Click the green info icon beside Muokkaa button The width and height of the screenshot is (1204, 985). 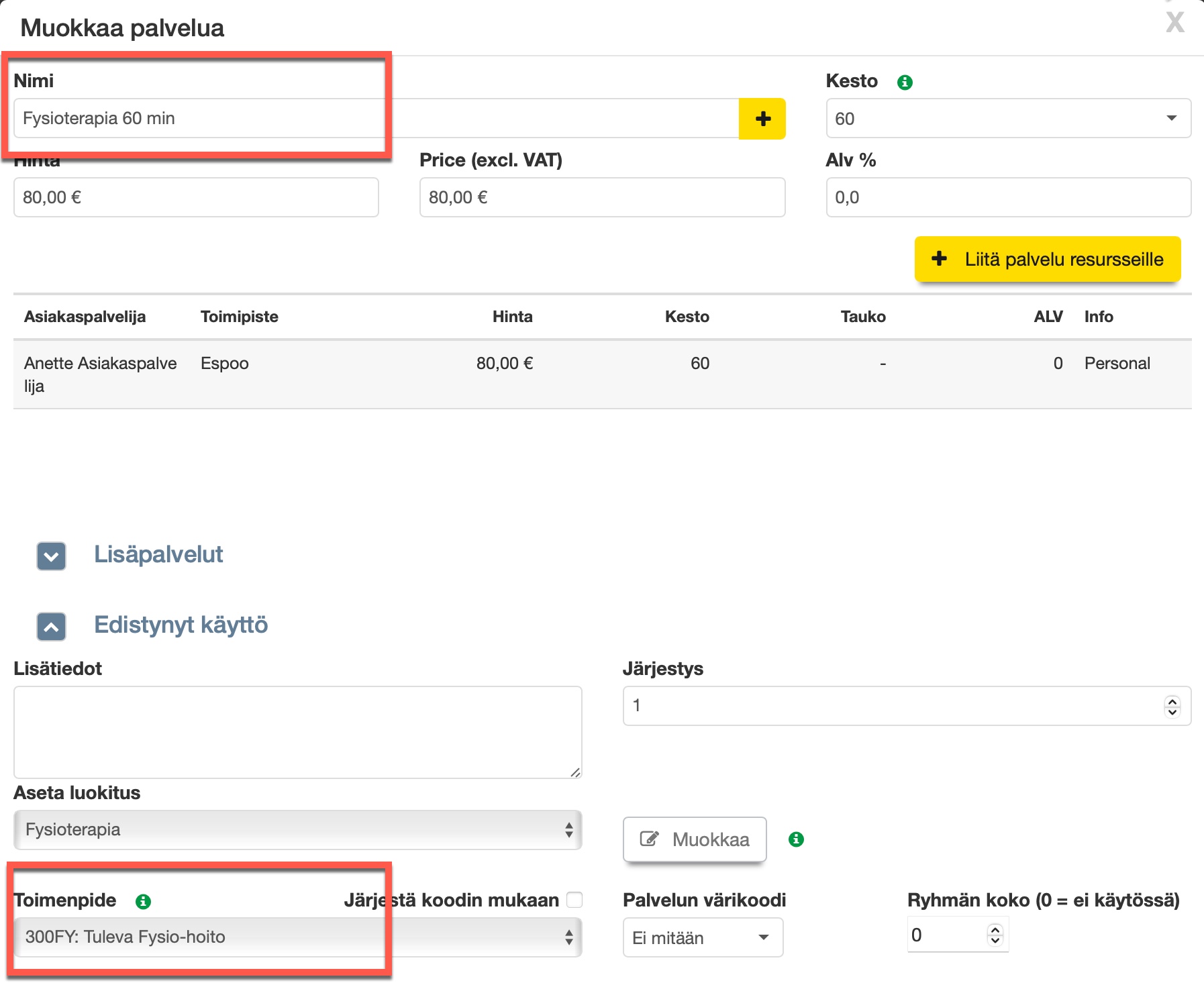click(796, 839)
